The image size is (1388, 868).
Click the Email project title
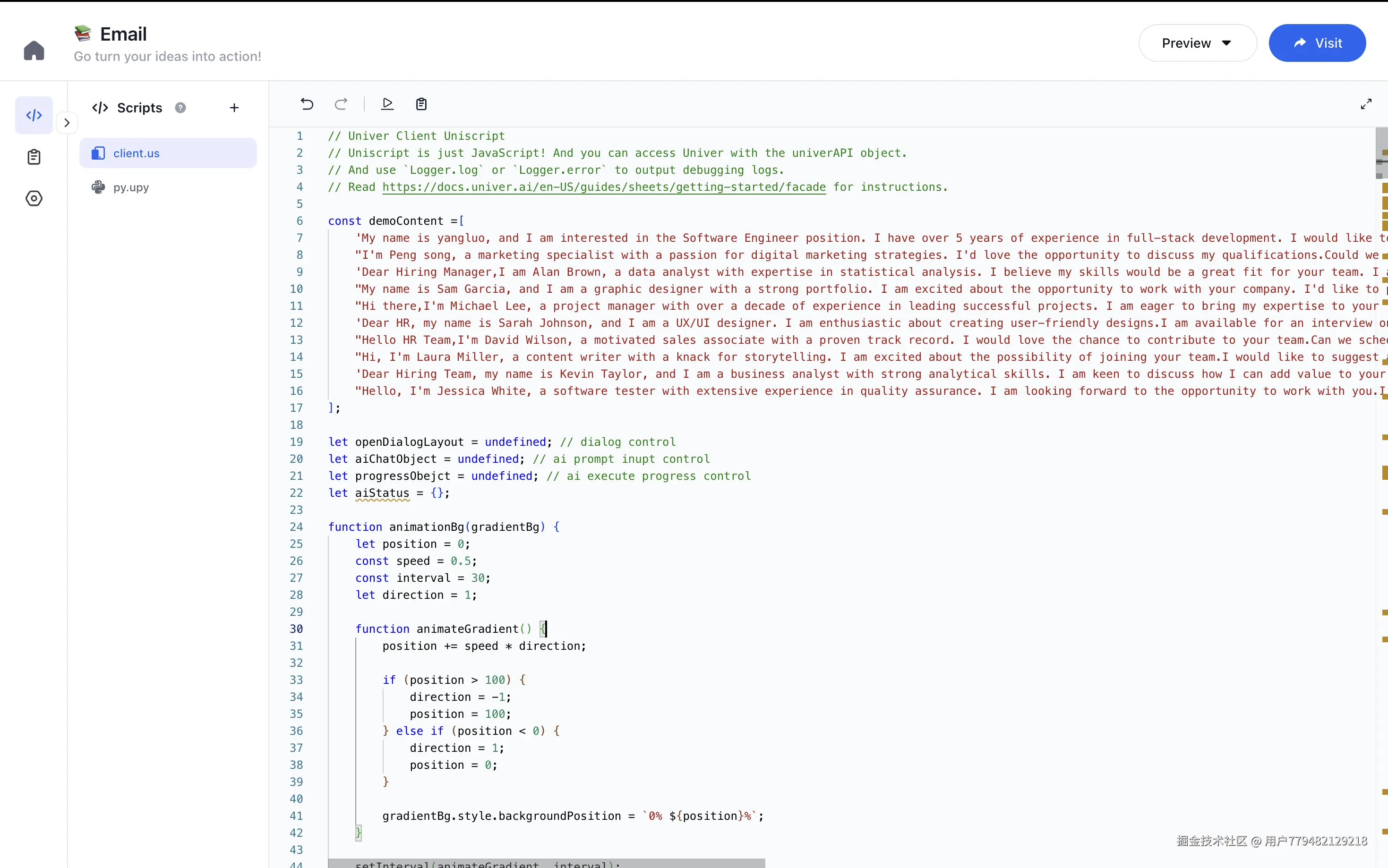point(123,34)
